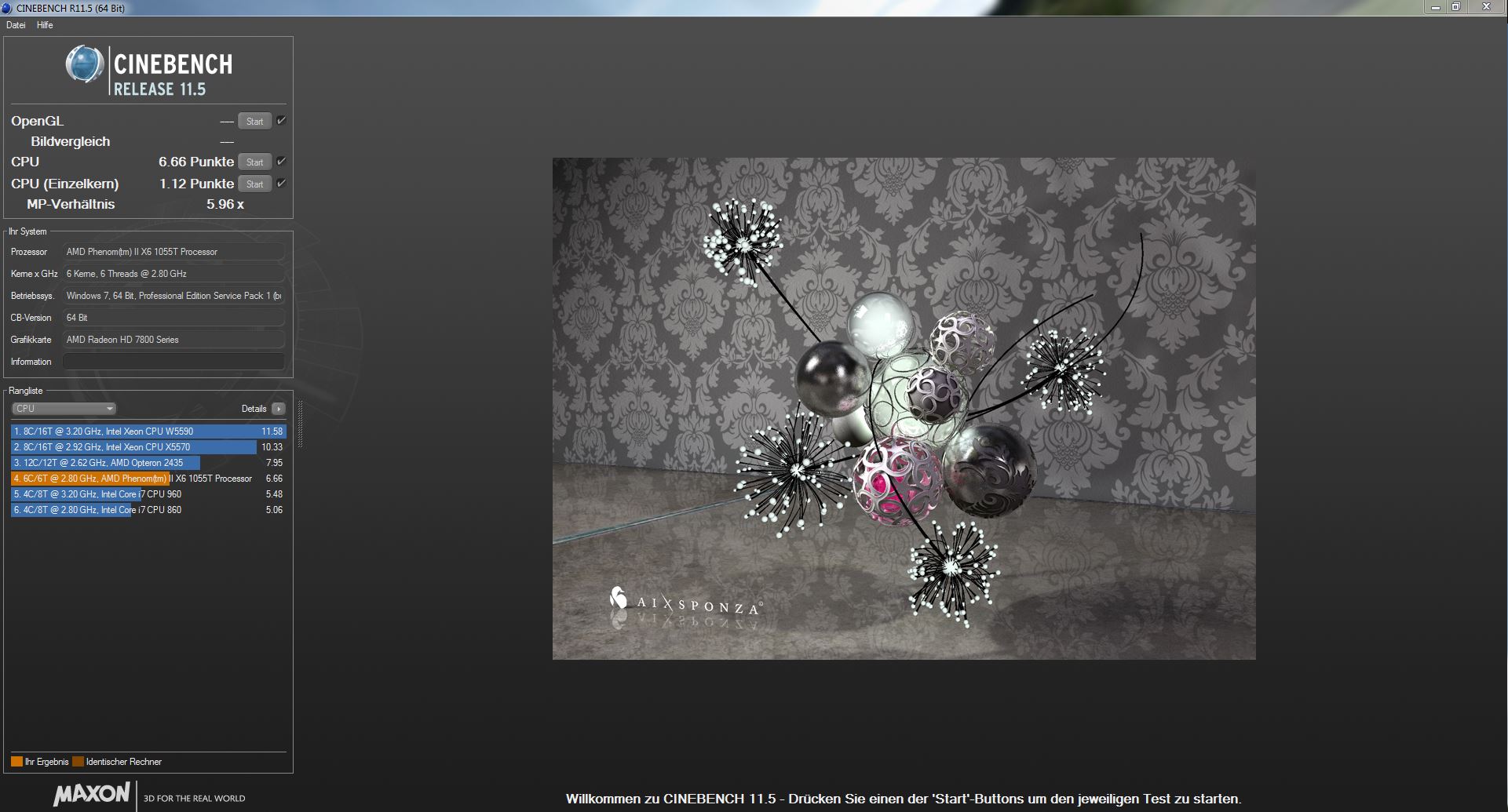Minimize the Cinebench window
The width and height of the screenshot is (1508, 812).
coord(1436,7)
